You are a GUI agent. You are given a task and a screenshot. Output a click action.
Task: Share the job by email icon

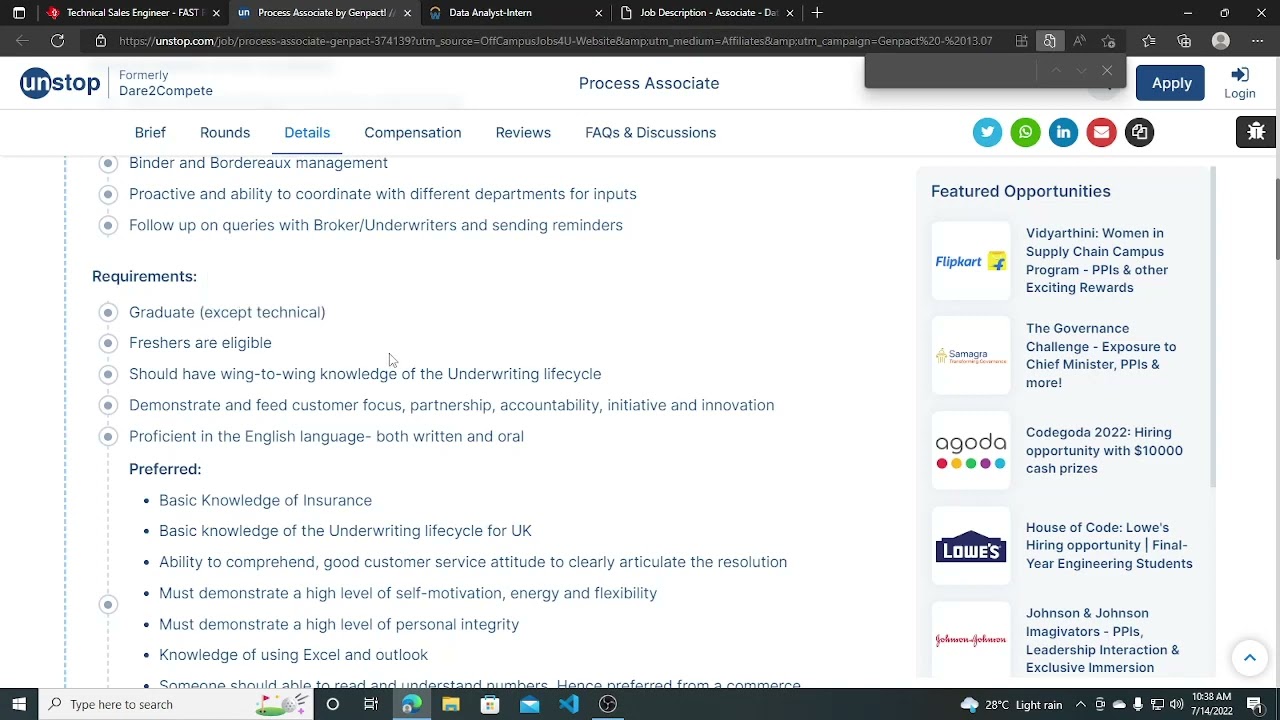pyautogui.click(x=1101, y=132)
